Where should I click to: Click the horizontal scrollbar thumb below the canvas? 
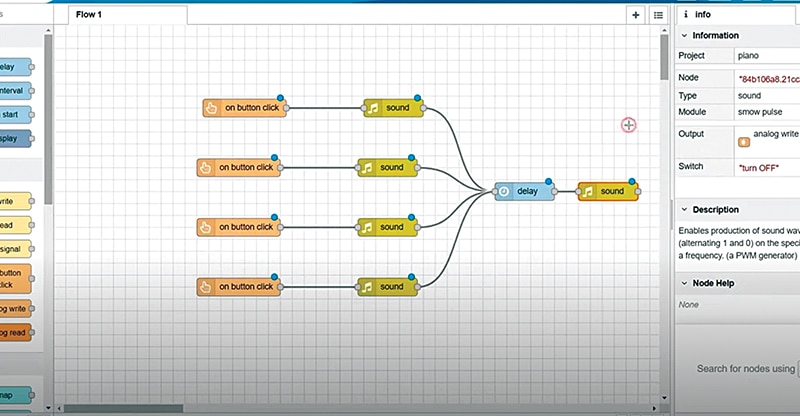tap(123, 408)
